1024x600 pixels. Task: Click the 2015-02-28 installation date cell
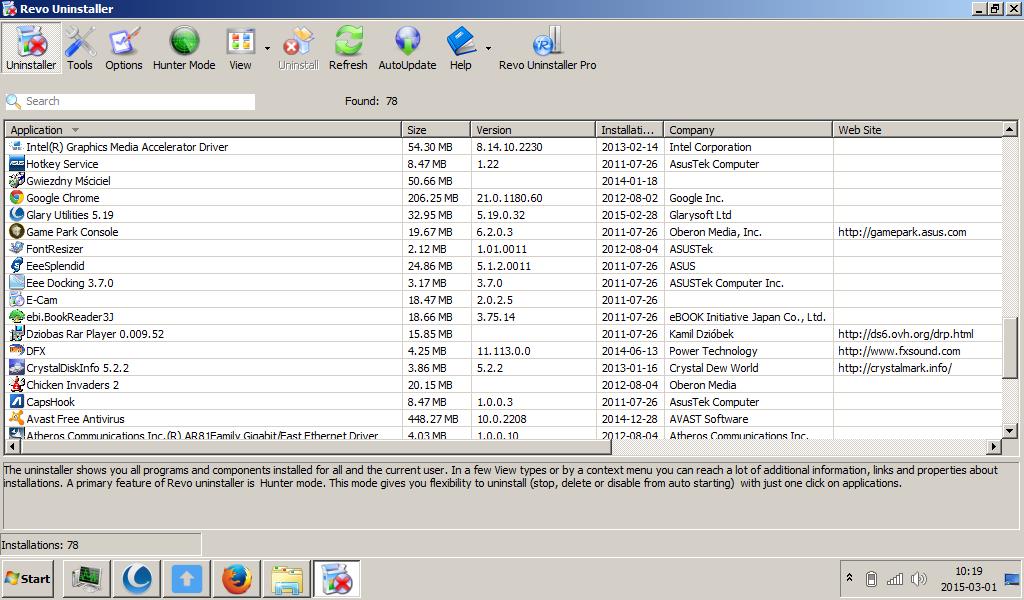click(x=630, y=215)
